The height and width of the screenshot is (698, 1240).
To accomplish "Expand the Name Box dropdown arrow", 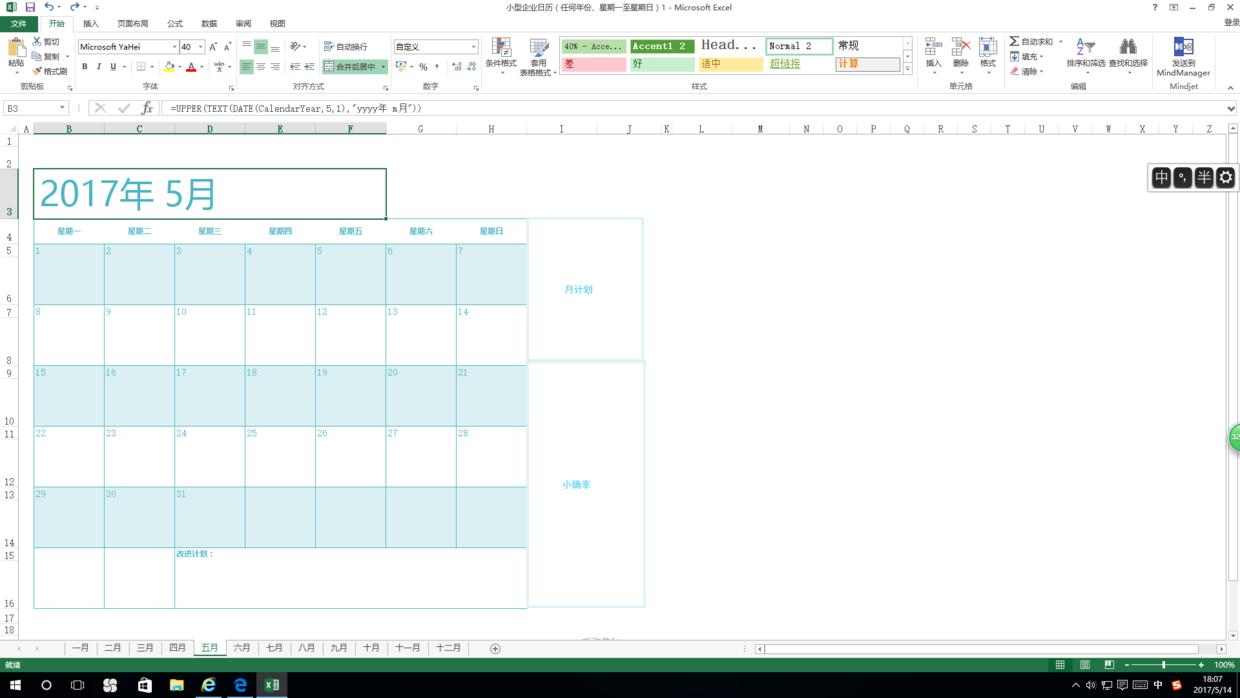I will pos(62,108).
